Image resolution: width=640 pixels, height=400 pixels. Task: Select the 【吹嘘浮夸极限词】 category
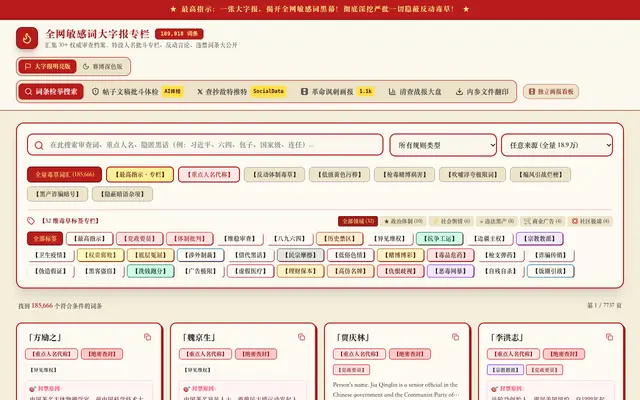[x=472, y=175]
